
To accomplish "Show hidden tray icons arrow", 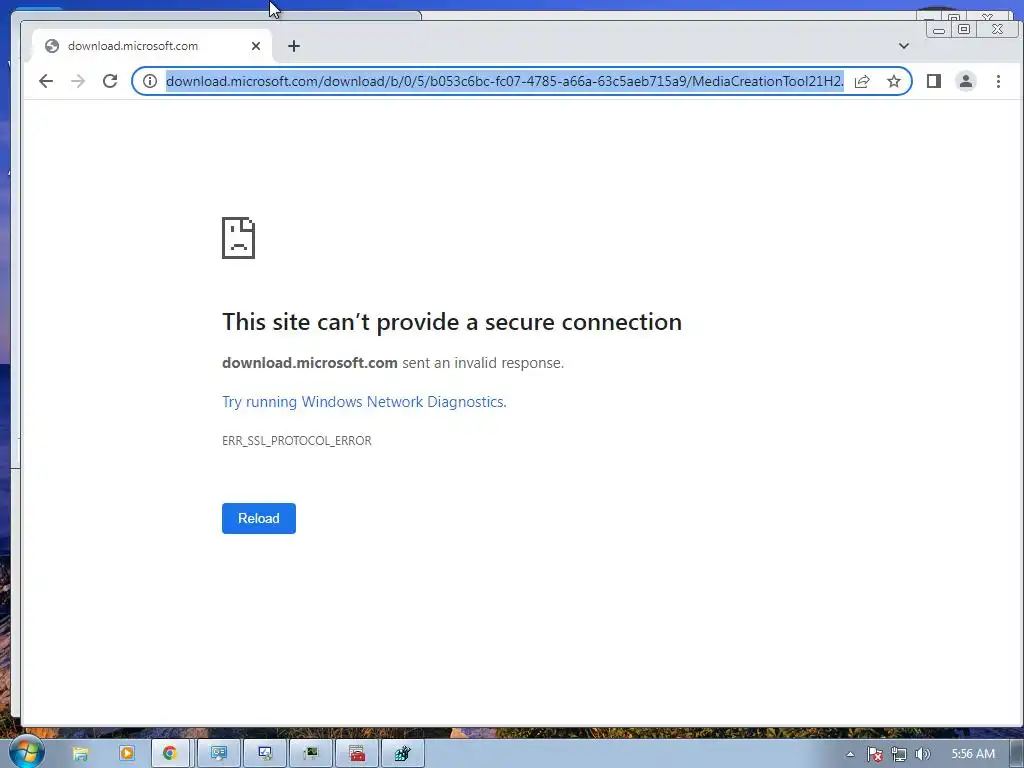I will click(x=850, y=754).
